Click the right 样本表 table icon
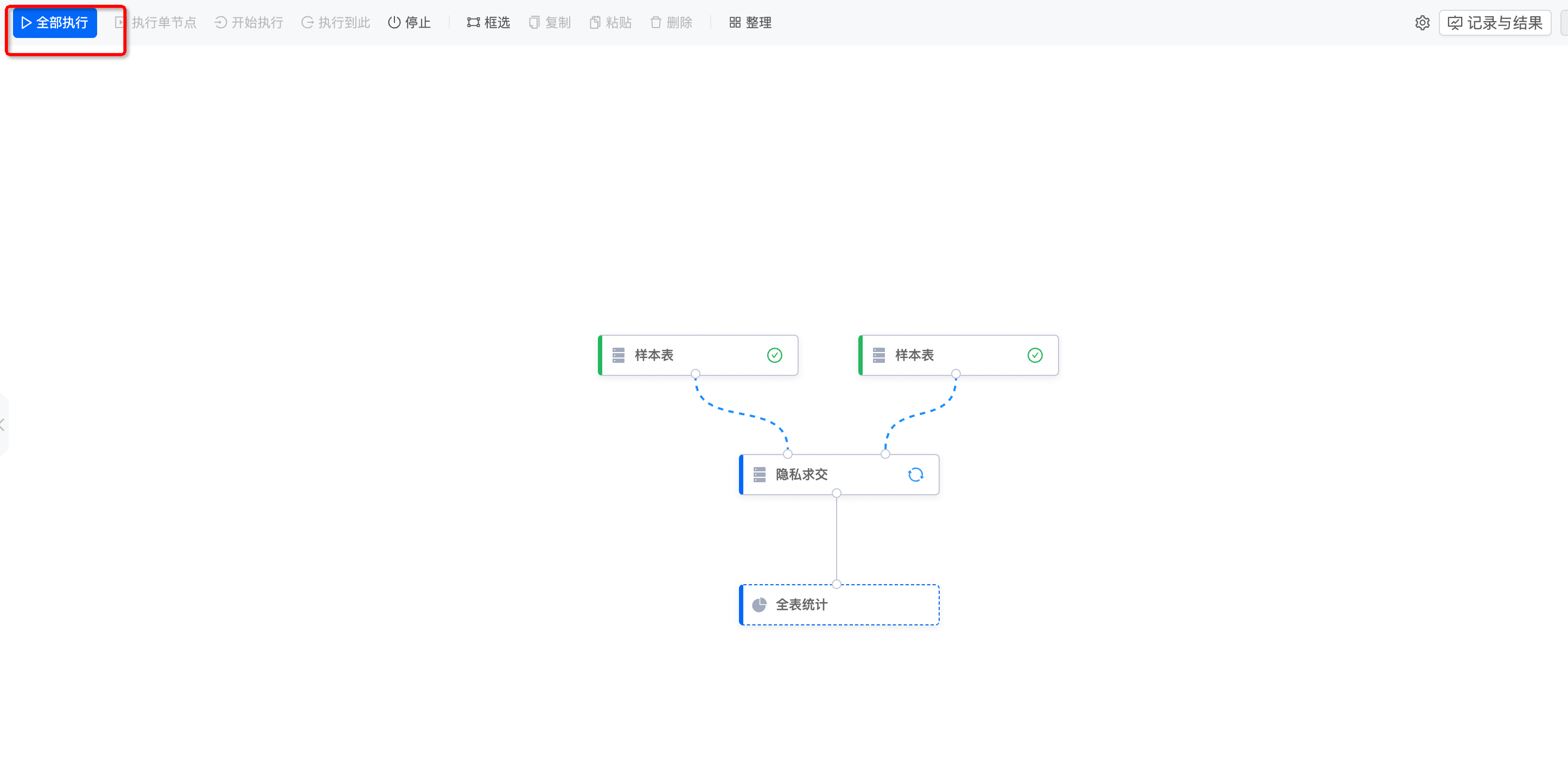Image resolution: width=1568 pixels, height=767 pixels. coord(878,355)
